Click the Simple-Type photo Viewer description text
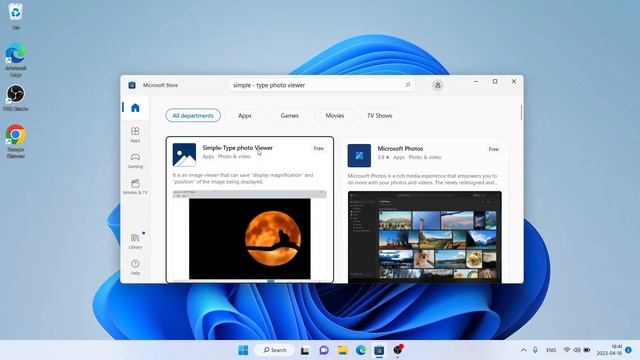This screenshot has width=640, height=360. [x=243, y=178]
